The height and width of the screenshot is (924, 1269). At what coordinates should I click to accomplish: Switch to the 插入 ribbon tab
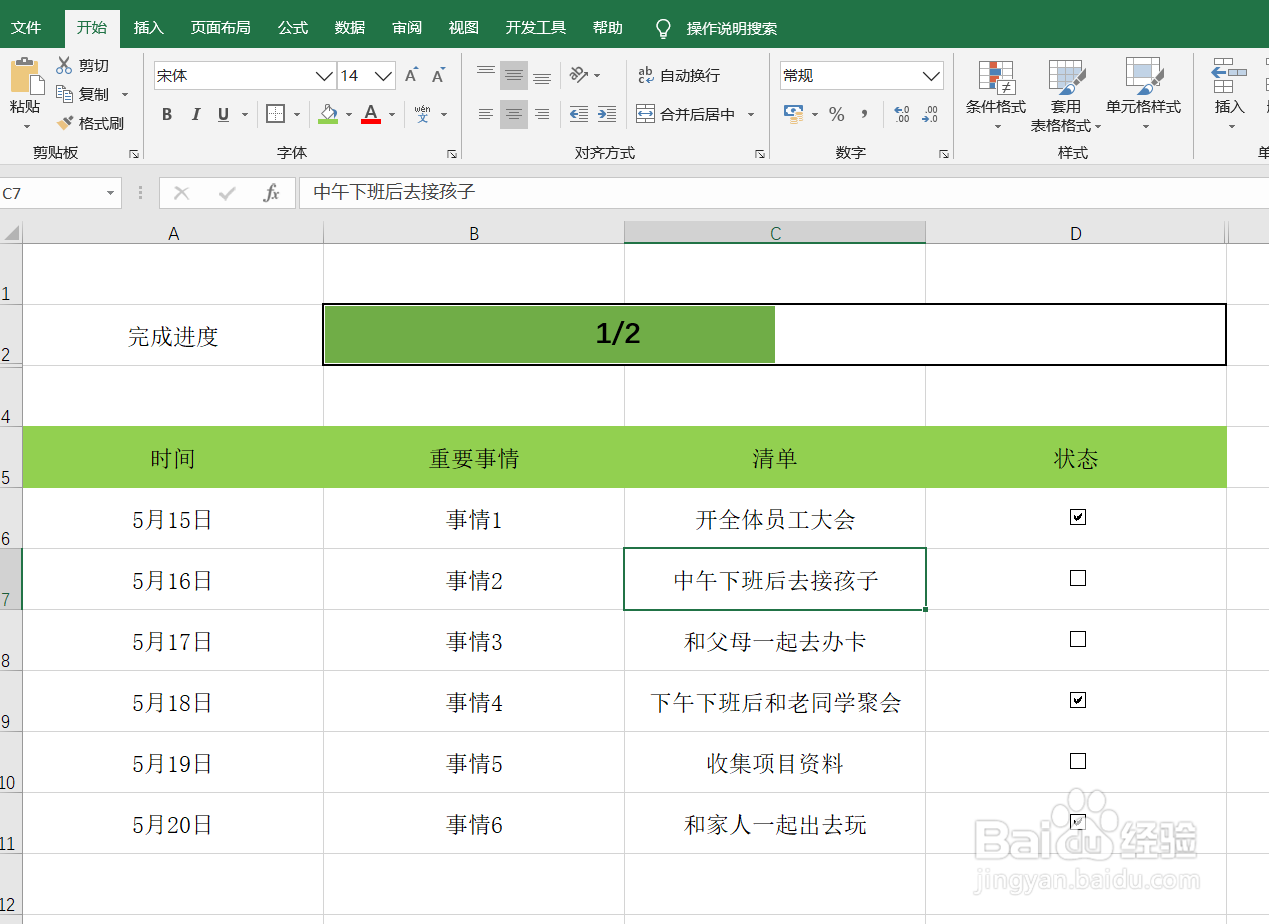coord(148,27)
